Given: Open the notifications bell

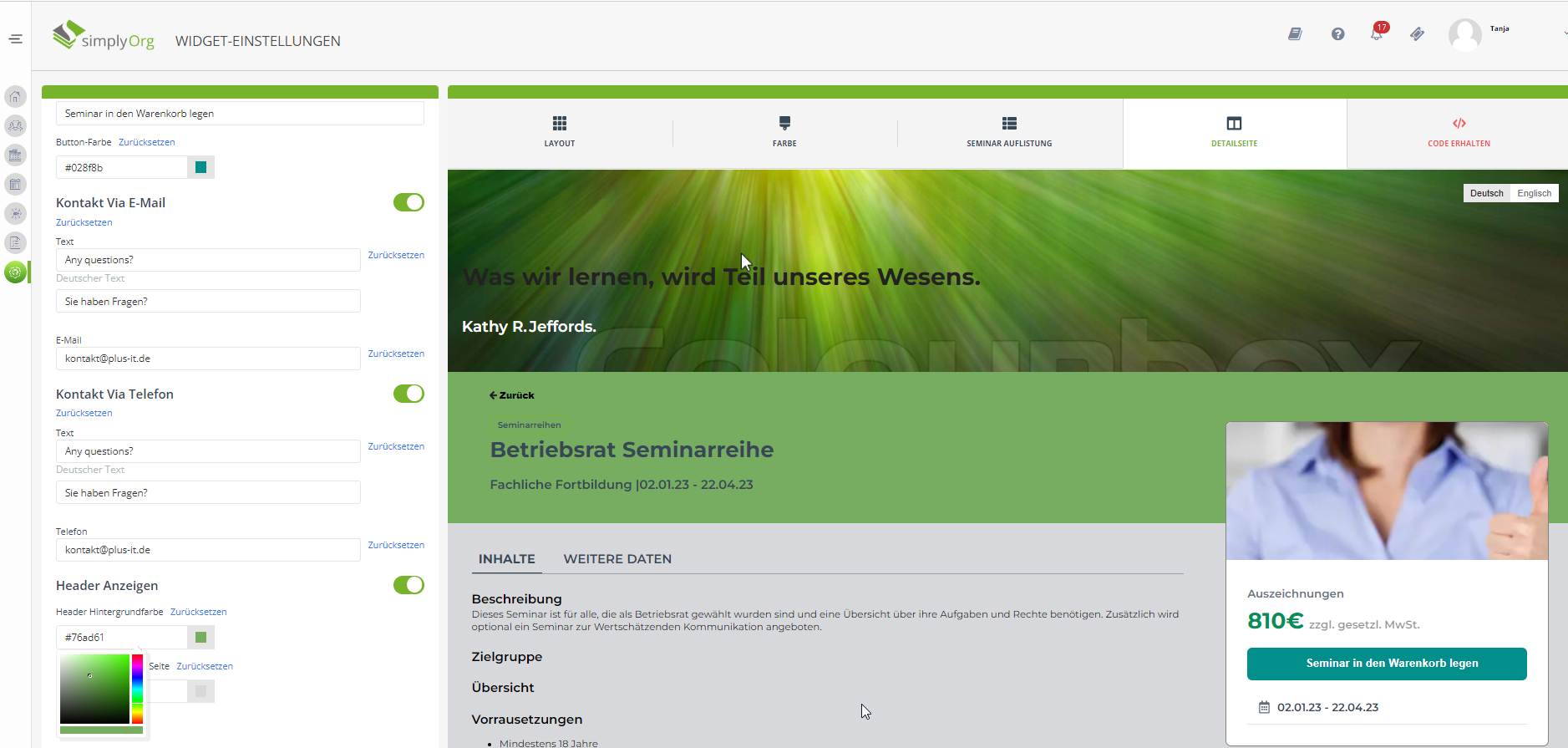Looking at the screenshot, I should pyautogui.click(x=1377, y=34).
